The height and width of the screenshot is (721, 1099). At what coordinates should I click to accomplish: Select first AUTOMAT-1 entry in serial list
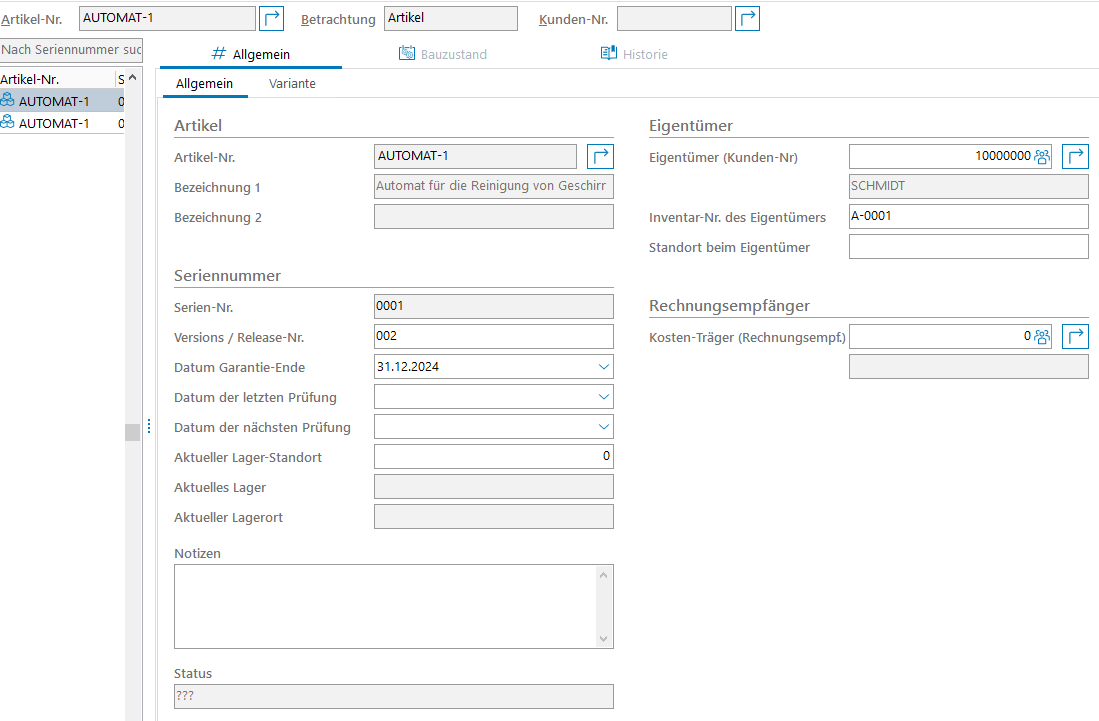coord(54,101)
